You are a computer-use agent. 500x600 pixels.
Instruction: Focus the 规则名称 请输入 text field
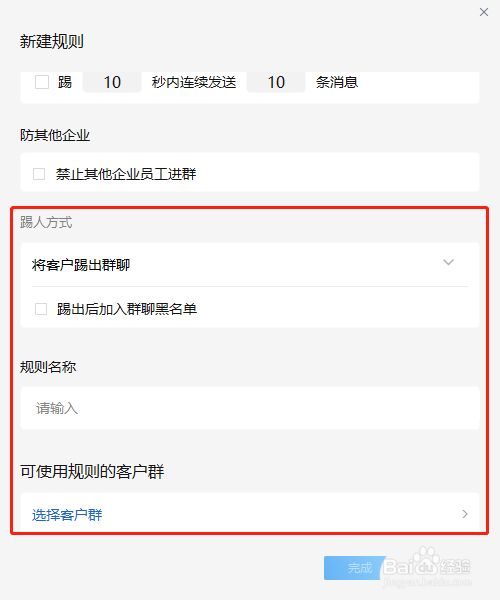pos(250,408)
